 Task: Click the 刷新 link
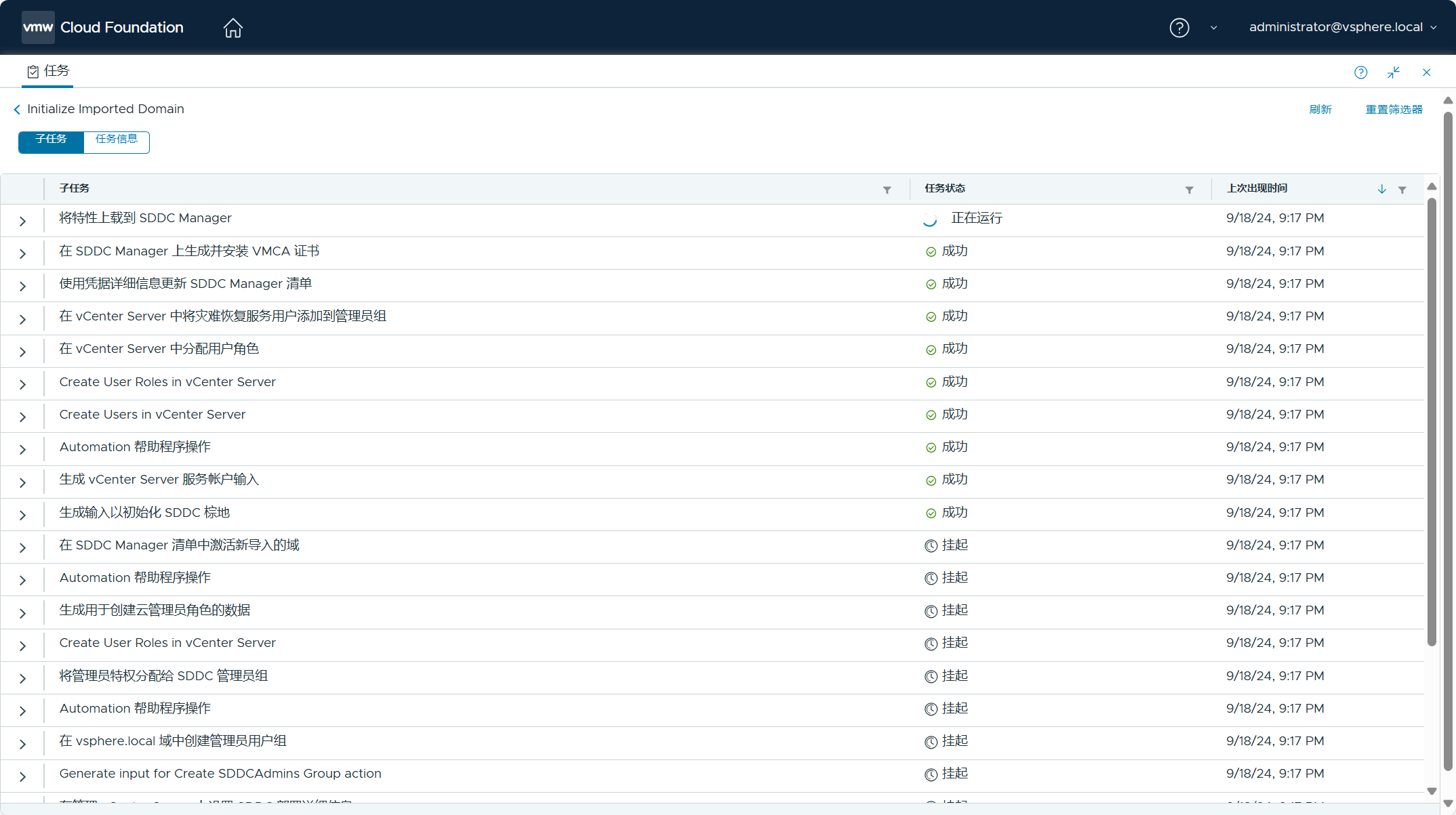[x=1320, y=110]
